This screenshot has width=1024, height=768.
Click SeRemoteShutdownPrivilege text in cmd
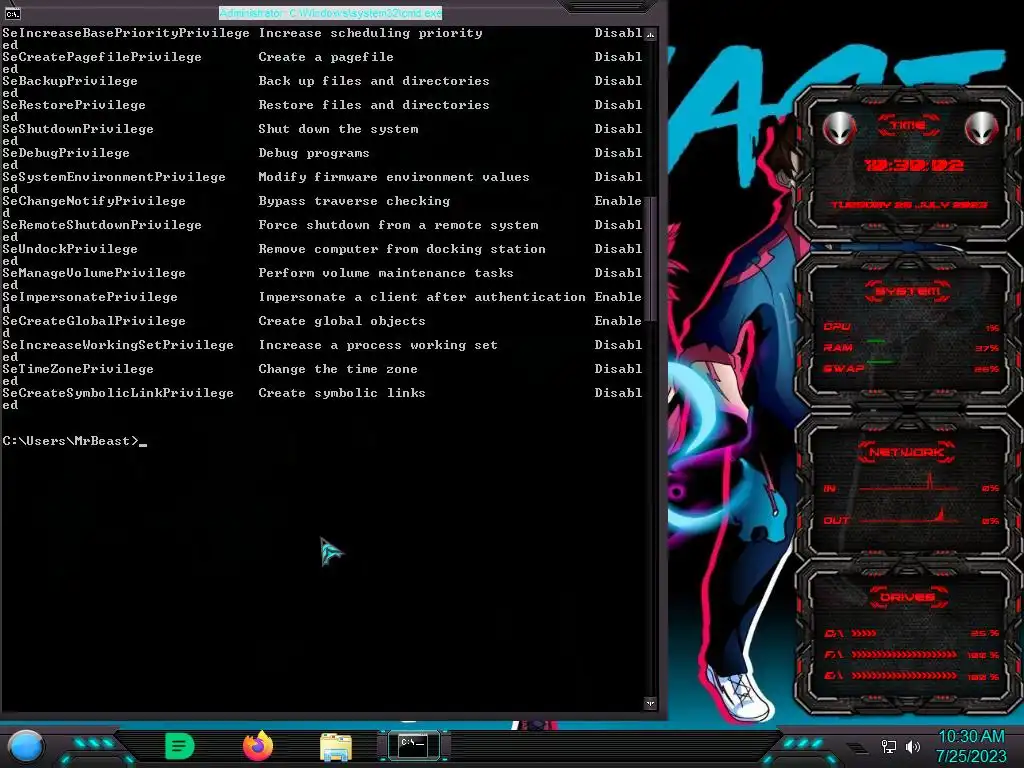coord(102,225)
